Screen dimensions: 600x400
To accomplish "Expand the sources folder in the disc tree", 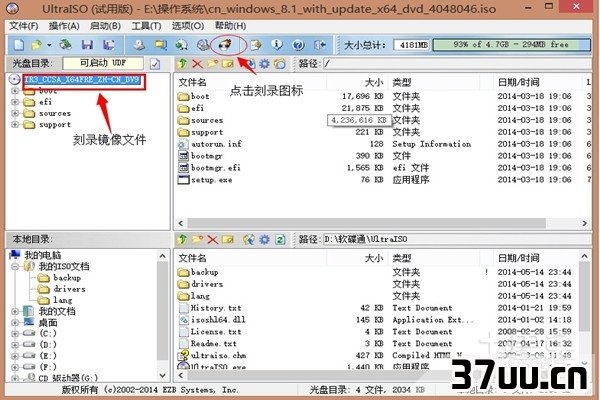I will [x=15, y=113].
